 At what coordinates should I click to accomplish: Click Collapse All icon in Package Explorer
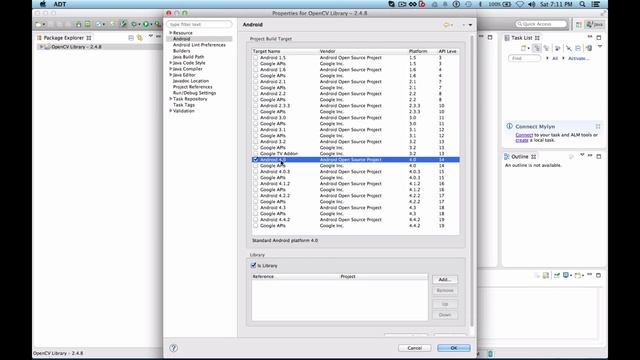pos(131,38)
